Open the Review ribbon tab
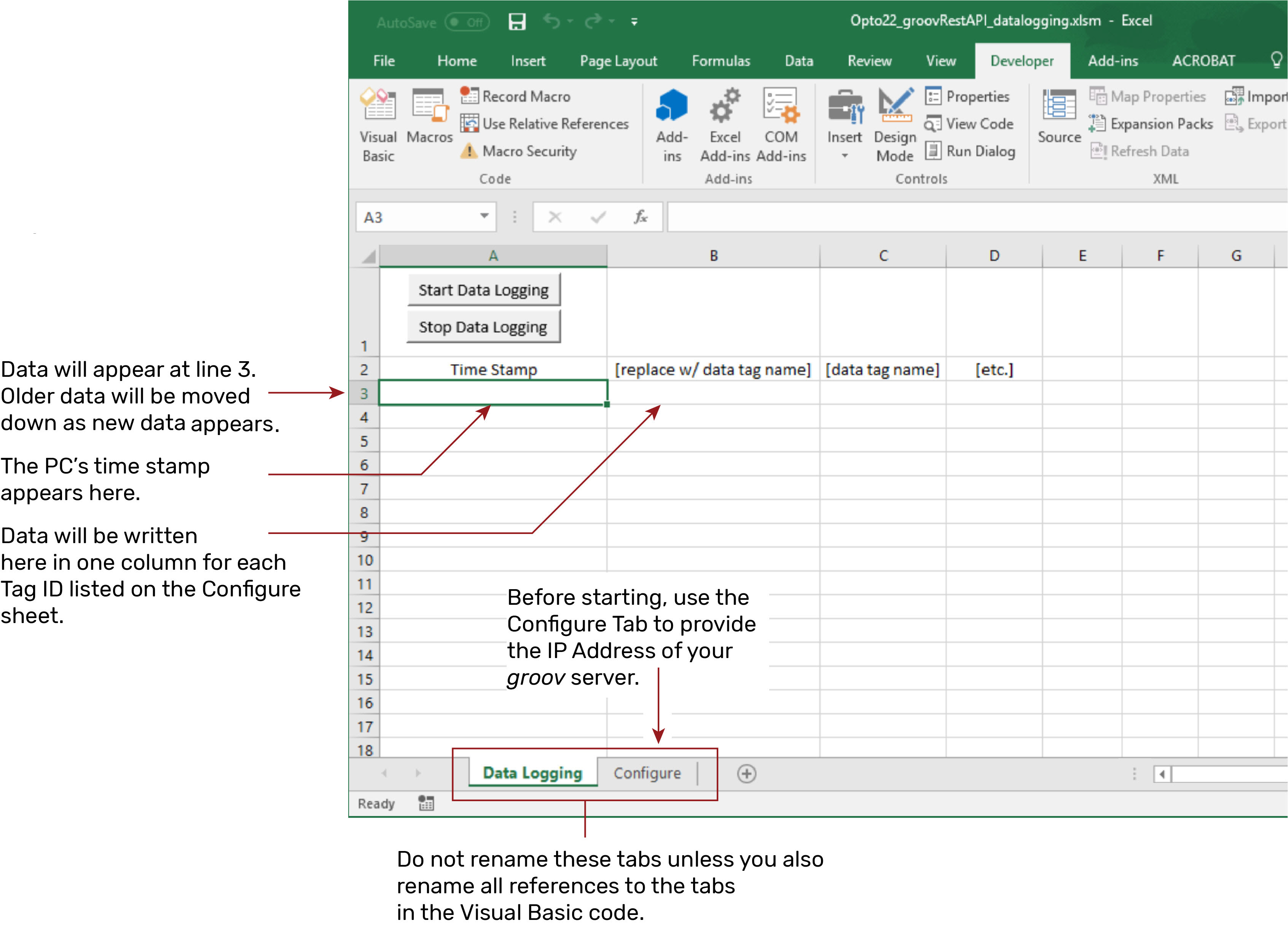The width and height of the screenshot is (1288, 926). [x=869, y=61]
